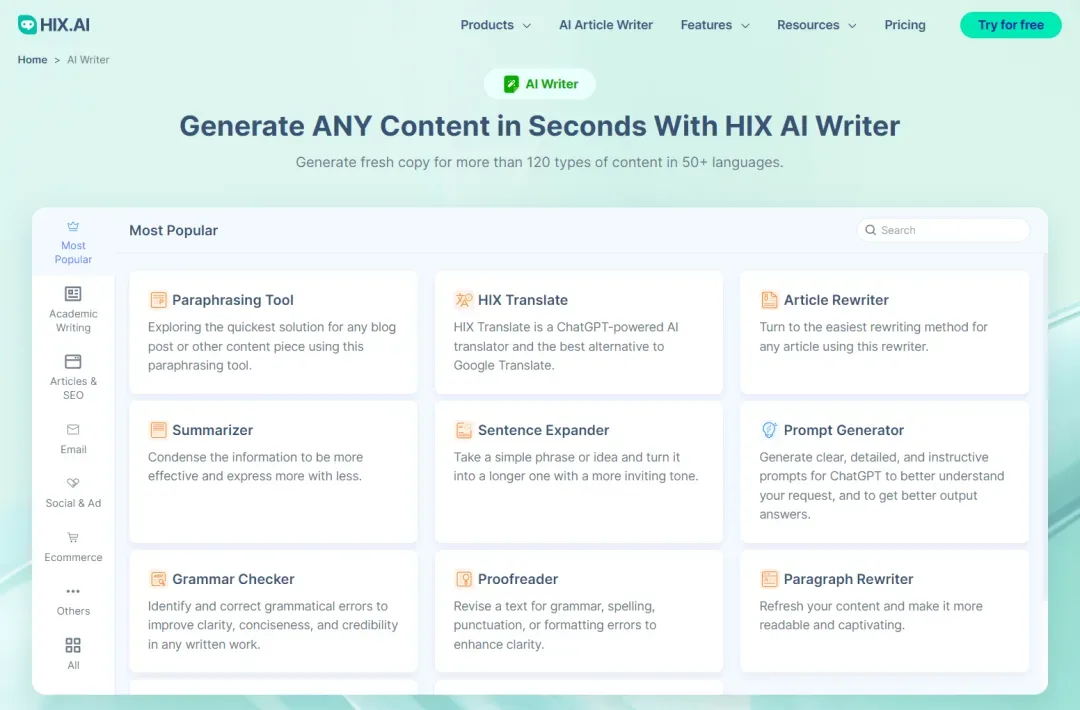1080x710 pixels.
Task: Click the Prompt Generator lightbulb icon
Action: coord(769,430)
